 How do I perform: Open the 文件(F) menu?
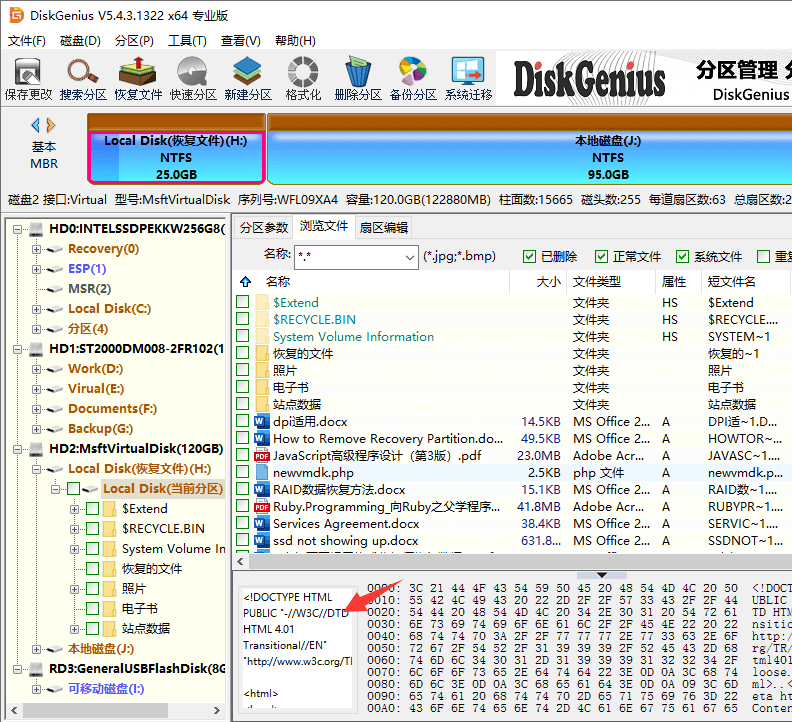point(26,40)
